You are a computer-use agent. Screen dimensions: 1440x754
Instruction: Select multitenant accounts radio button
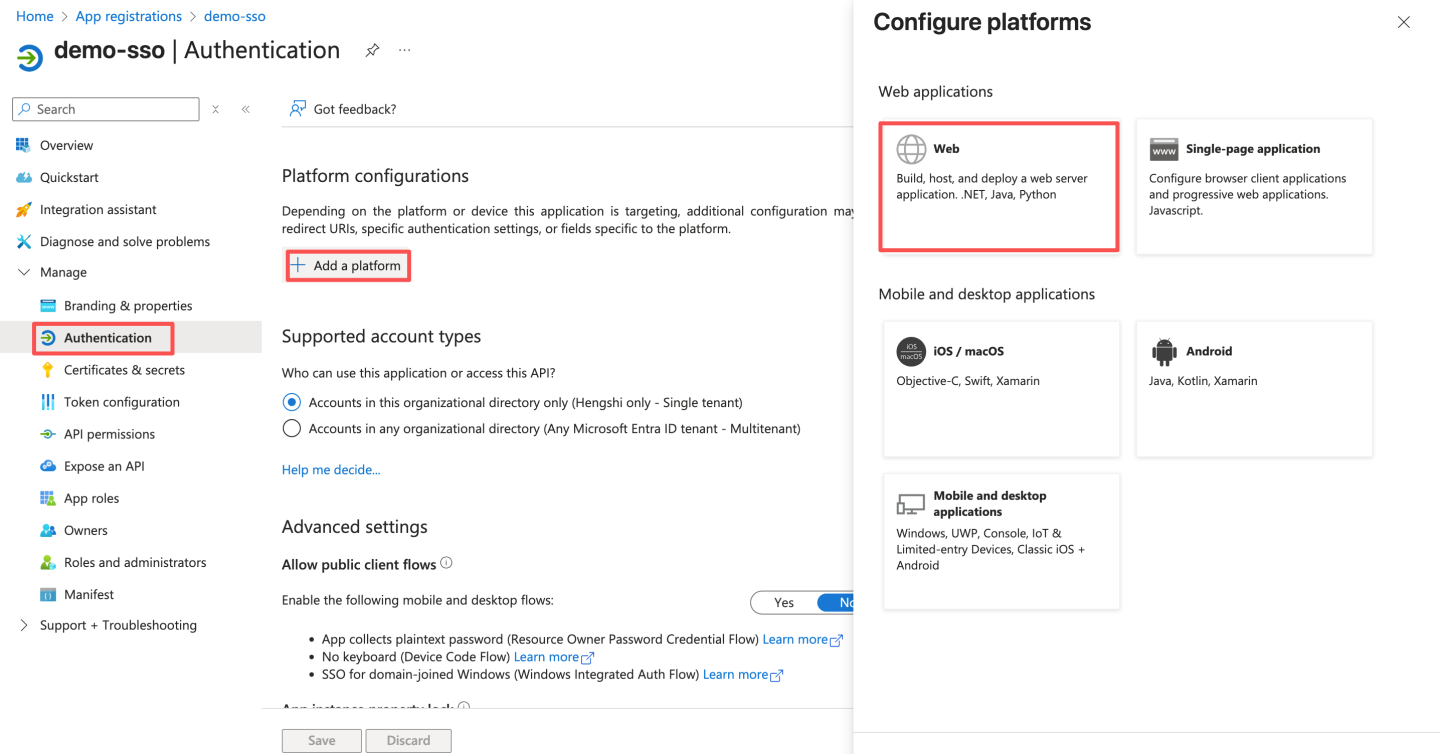[292, 428]
